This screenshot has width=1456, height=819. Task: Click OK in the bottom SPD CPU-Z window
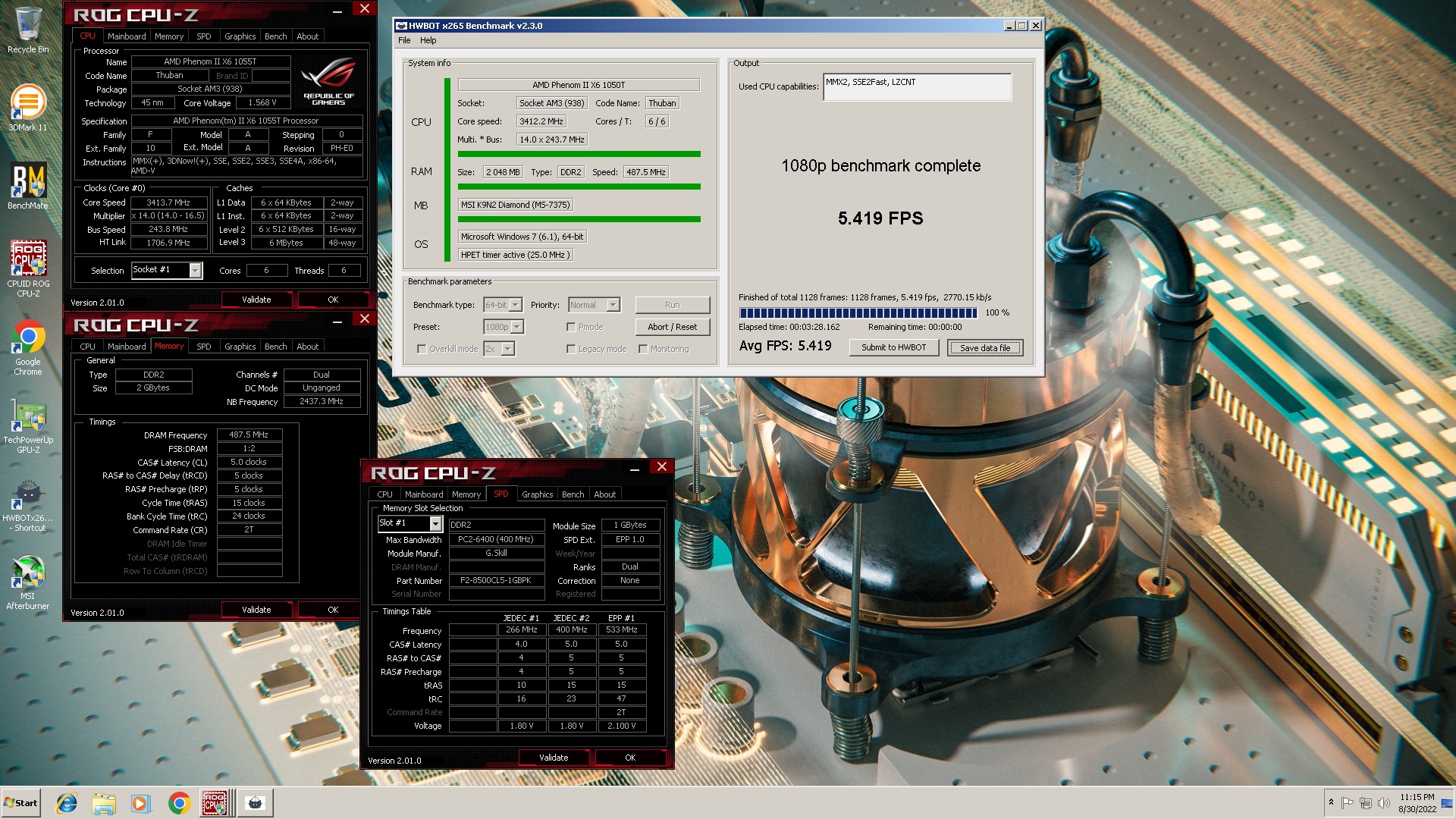(x=630, y=758)
